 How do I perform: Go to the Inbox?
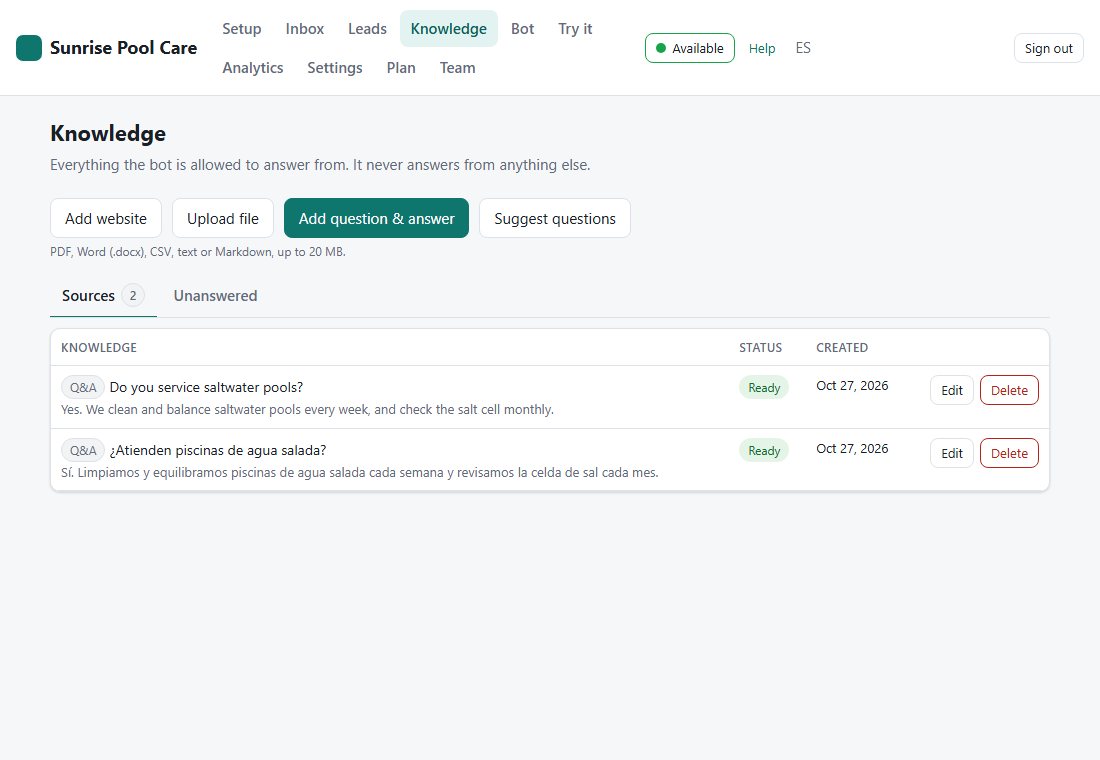[x=304, y=29]
